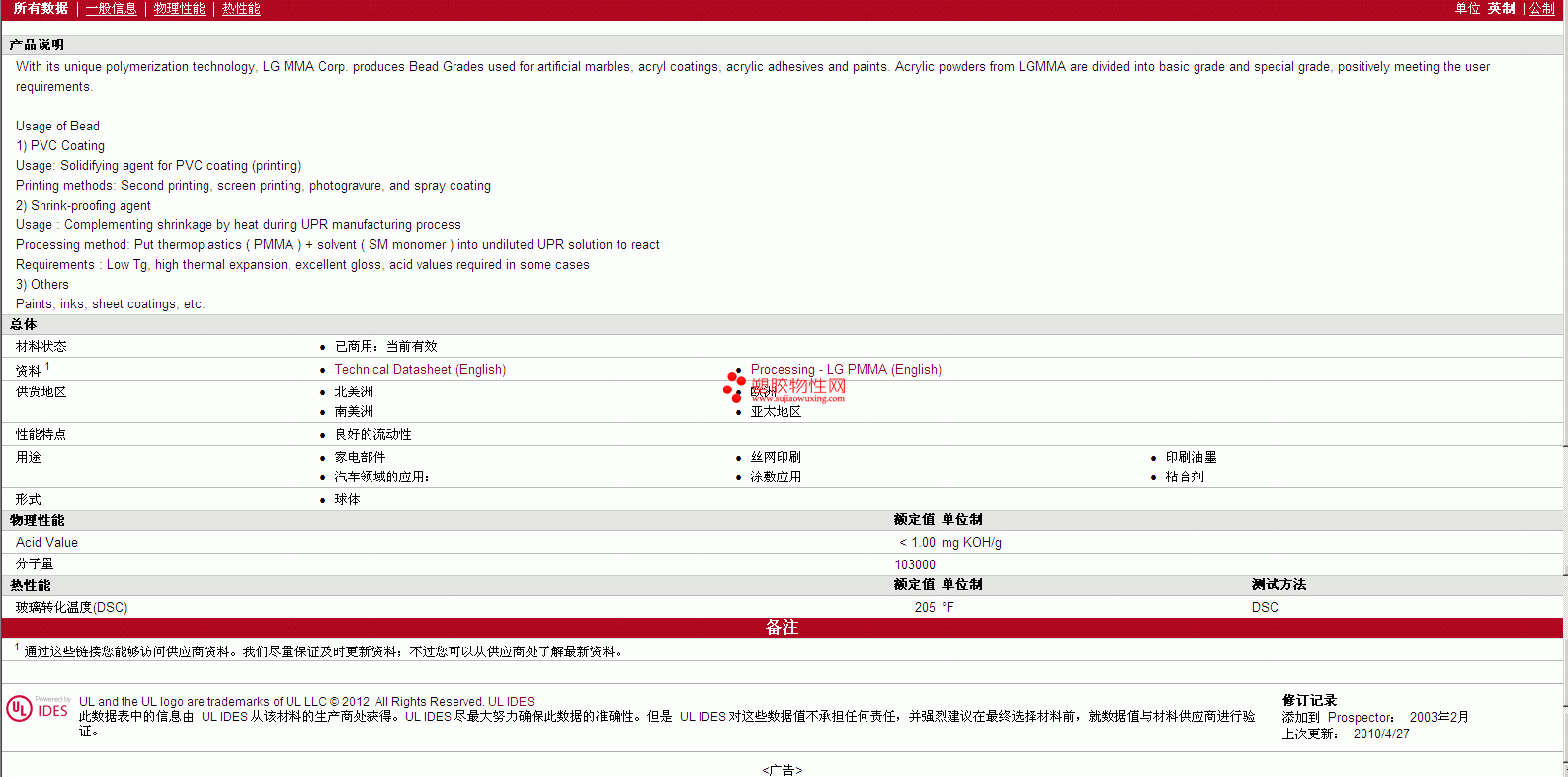This screenshot has height=777, width=1568.
Task: Click the 修订记录 heading
Action: 1309,701
